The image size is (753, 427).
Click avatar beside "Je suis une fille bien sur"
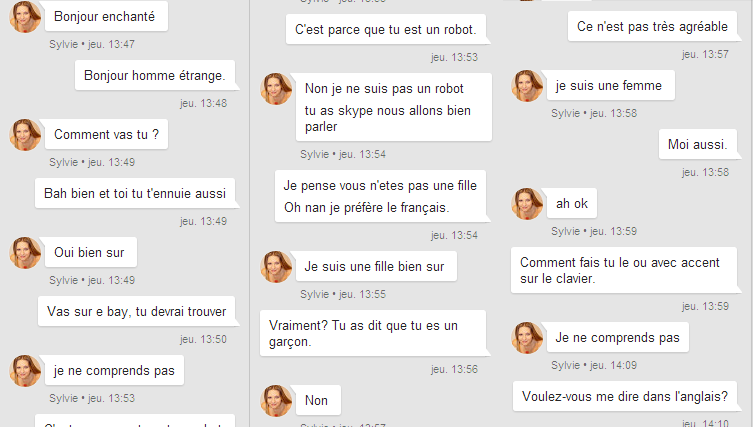tap(277, 267)
